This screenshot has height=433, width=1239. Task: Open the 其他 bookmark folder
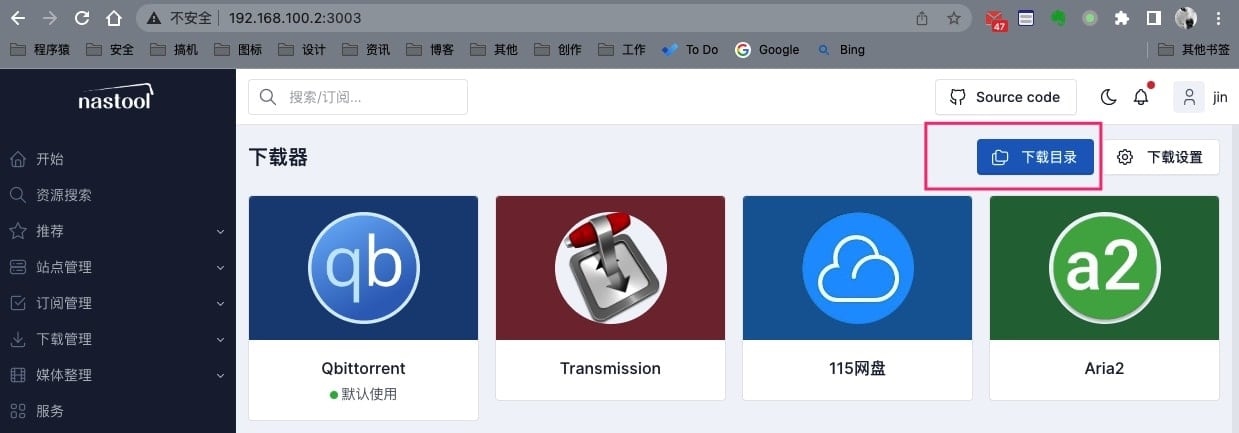494,49
